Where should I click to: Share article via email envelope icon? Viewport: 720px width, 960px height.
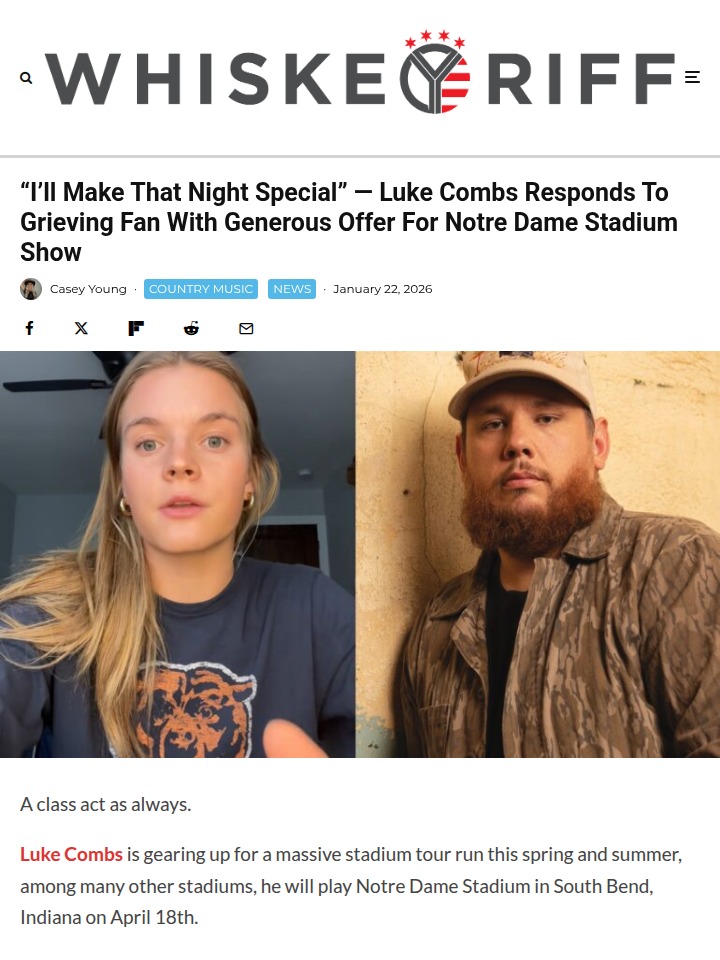point(246,329)
